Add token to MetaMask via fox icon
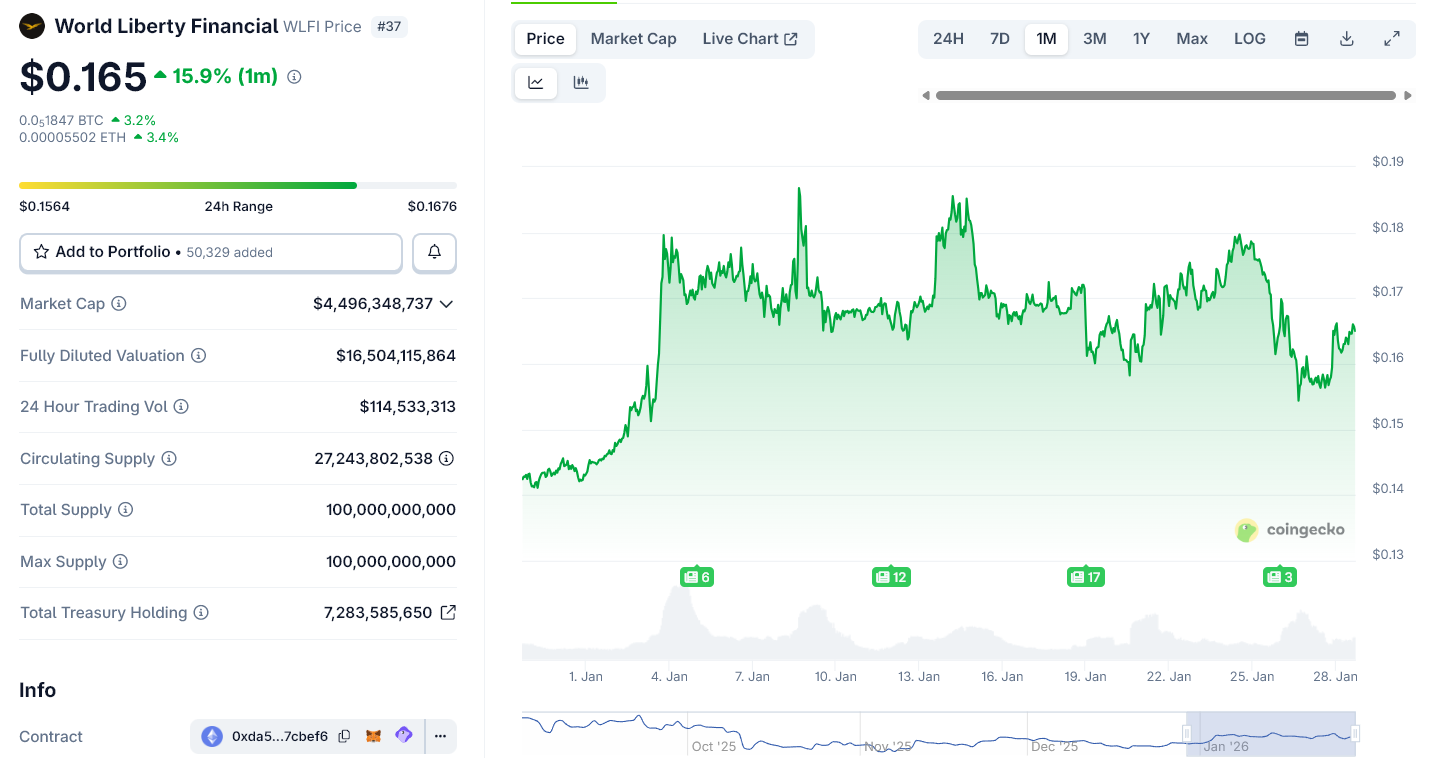The width and height of the screenshot is (1449, 758). tap(373, 736)
